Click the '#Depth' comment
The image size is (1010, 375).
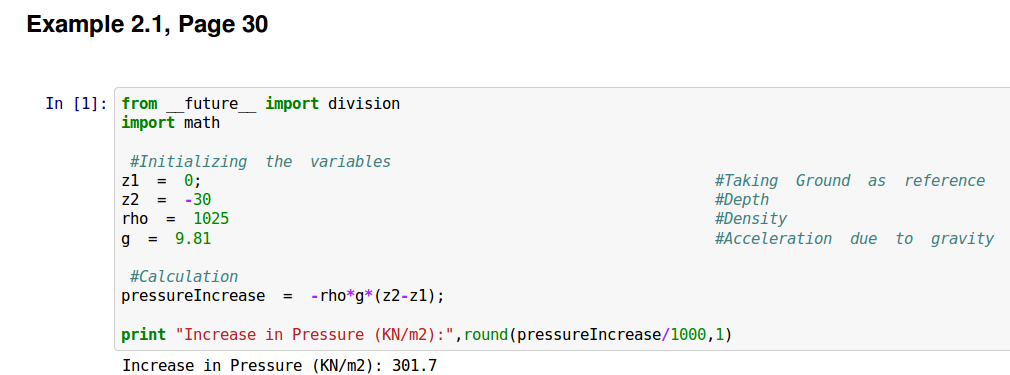742,200
